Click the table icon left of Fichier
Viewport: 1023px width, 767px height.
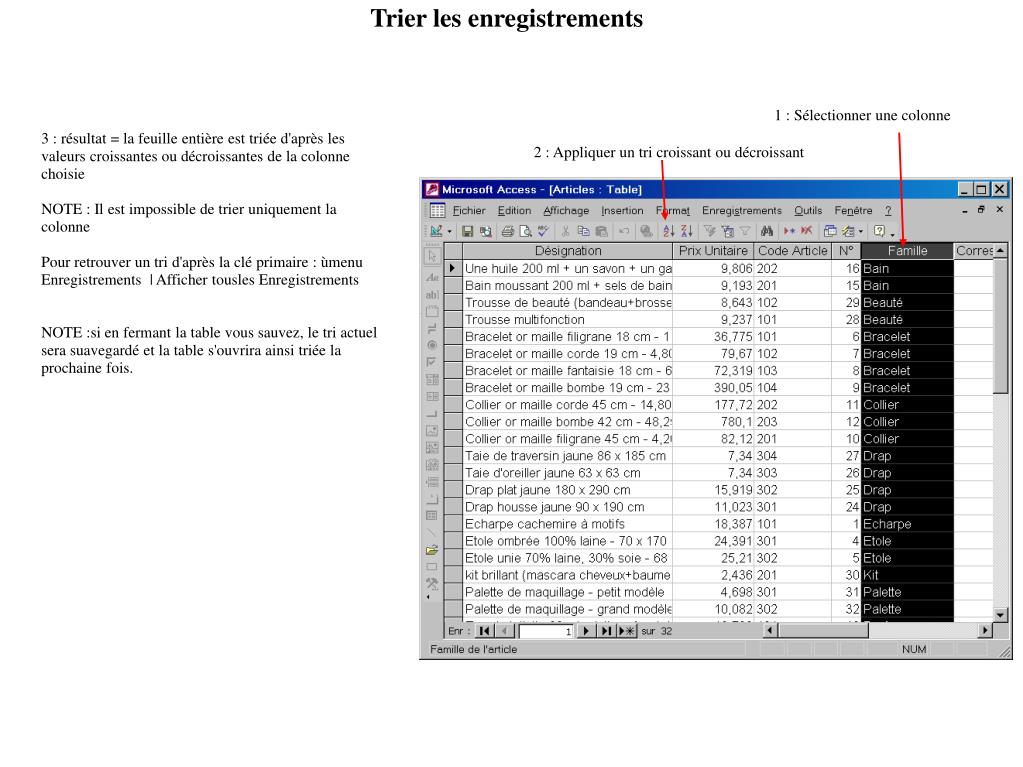point(437,210)
